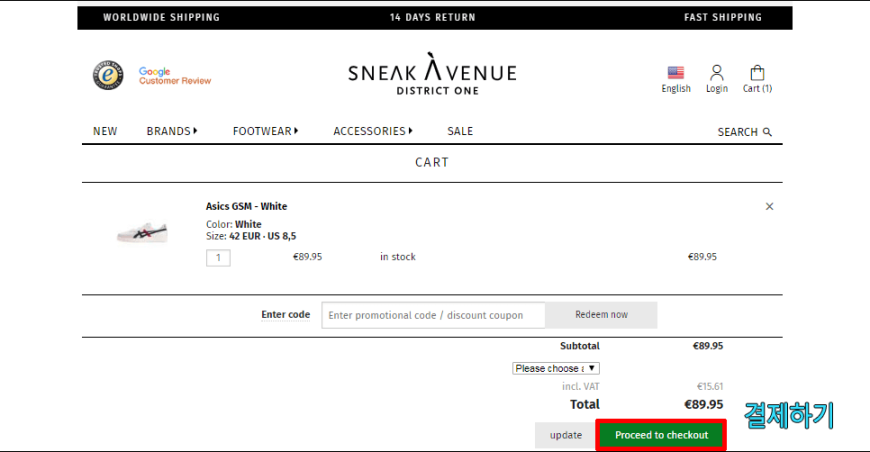Image resolution: width=870 pixels, height=452 pixels.
Task: Expand the FOOTWEAR menu
Action: click(265, 131)
